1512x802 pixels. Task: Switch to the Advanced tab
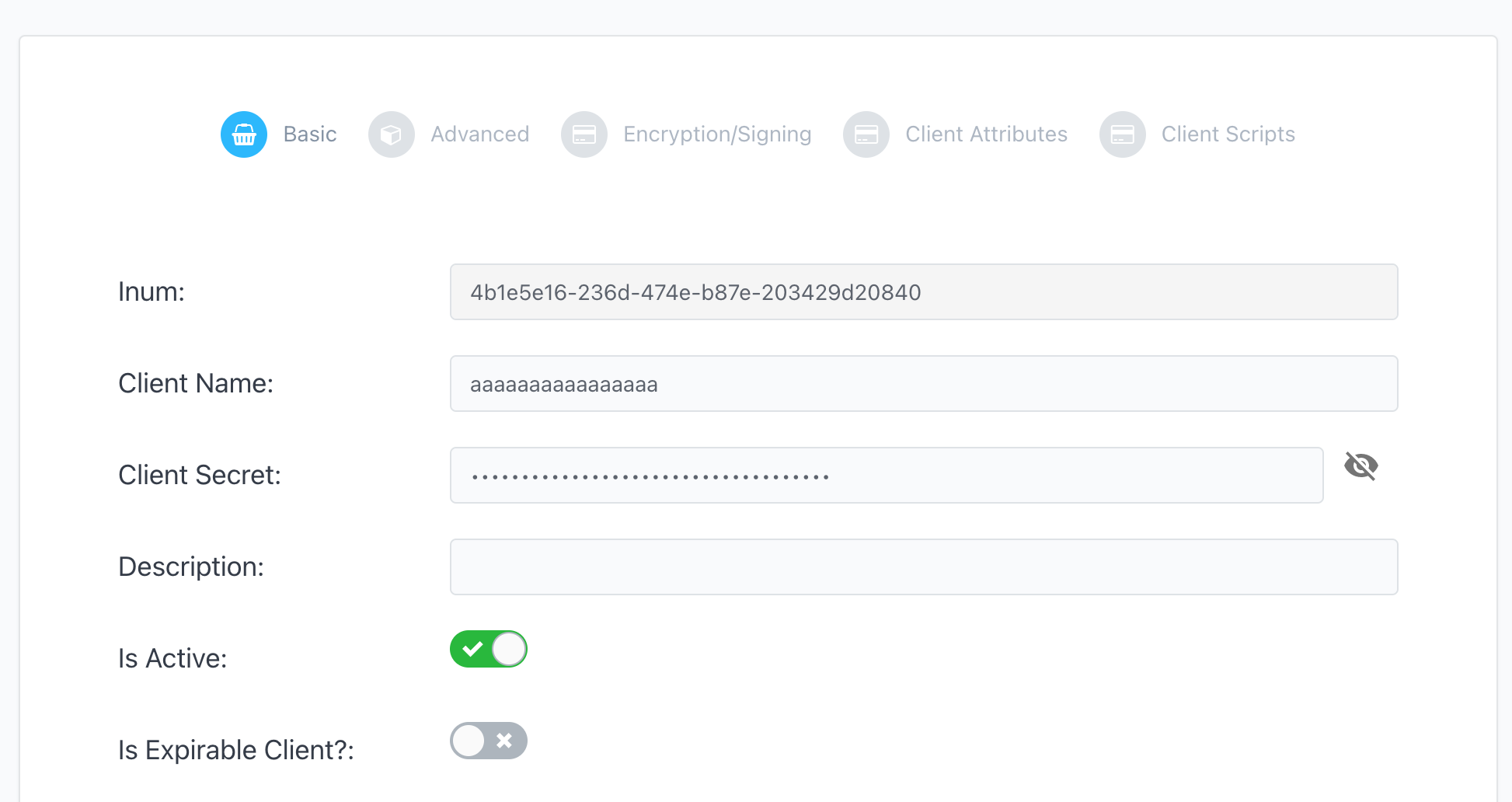479,134
